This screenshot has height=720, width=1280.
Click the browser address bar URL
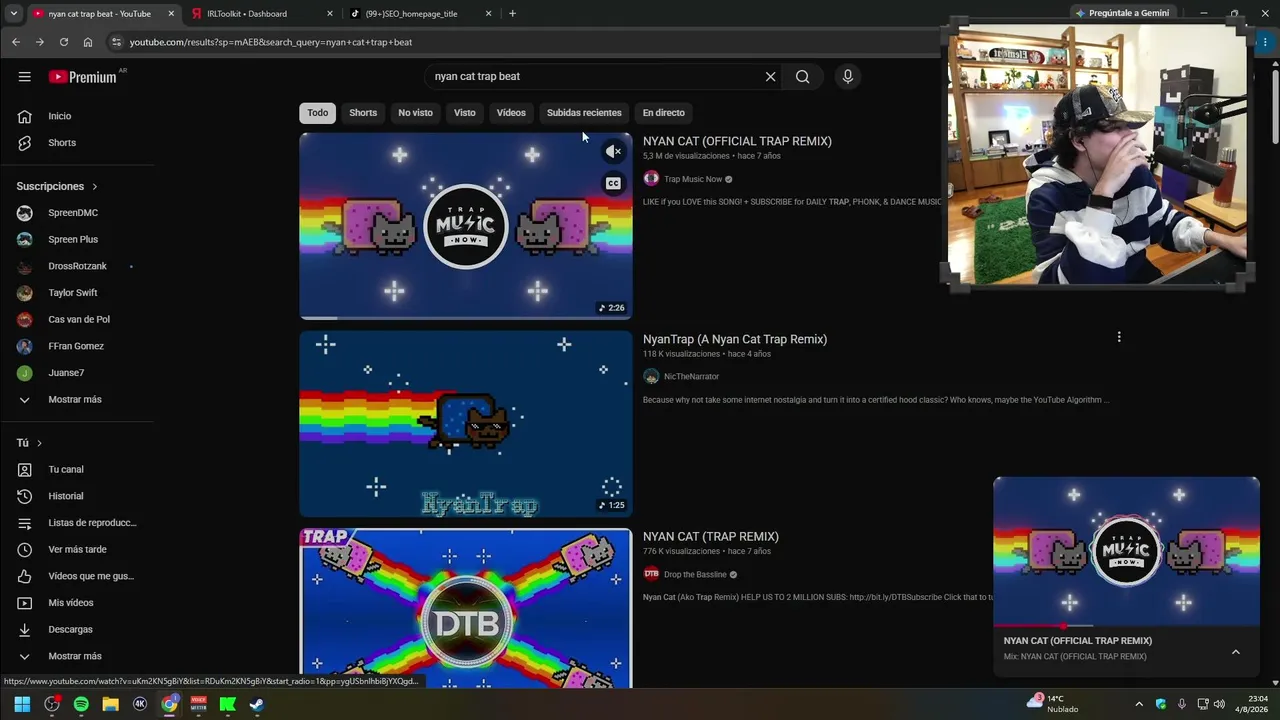point(271,42)
